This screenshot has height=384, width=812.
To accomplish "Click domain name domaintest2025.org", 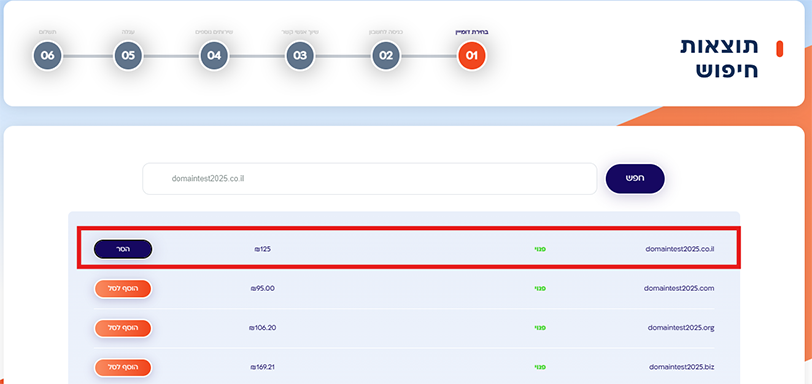I will click(x=681, y=328).
